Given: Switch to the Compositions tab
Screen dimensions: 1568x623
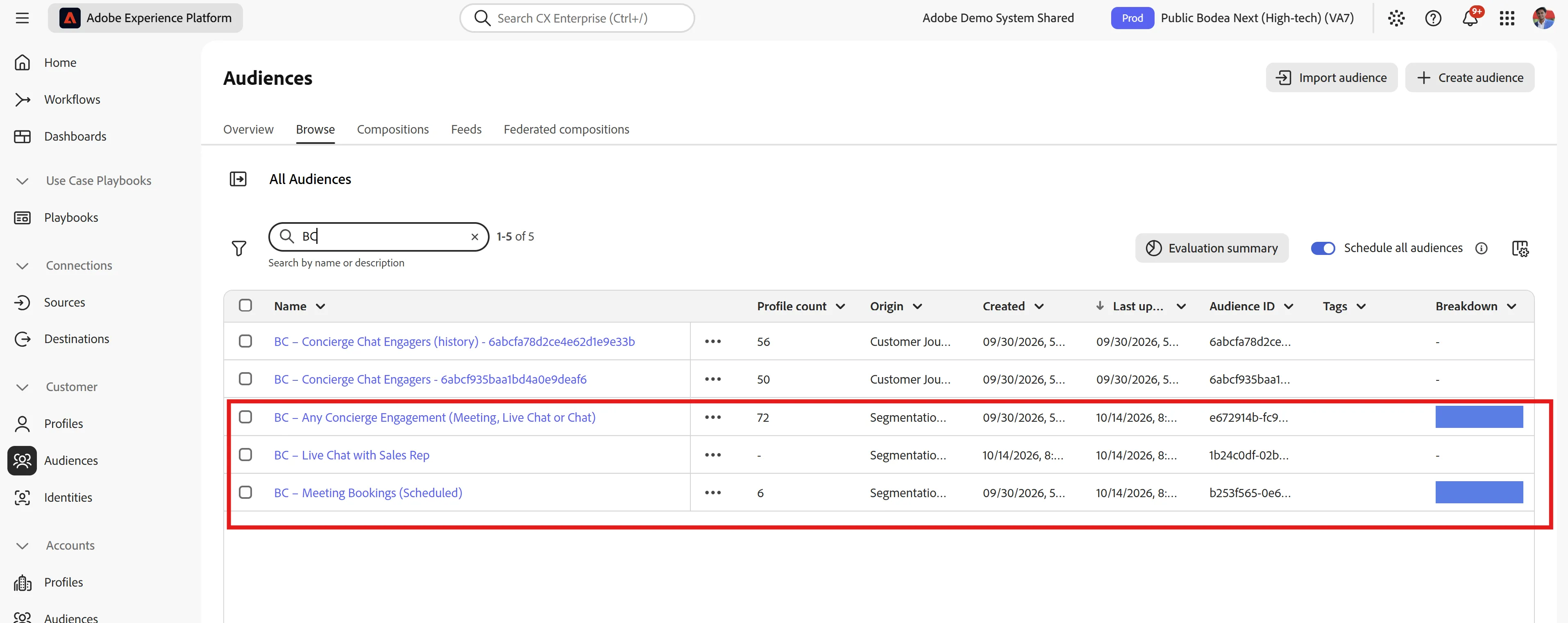Looking at the screenshot, I should coord(393,129).
